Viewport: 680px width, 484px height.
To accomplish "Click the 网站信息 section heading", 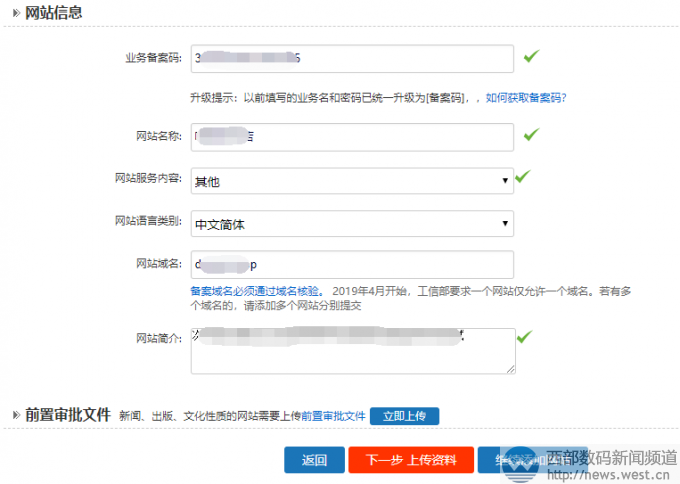I will coord(53,13).
